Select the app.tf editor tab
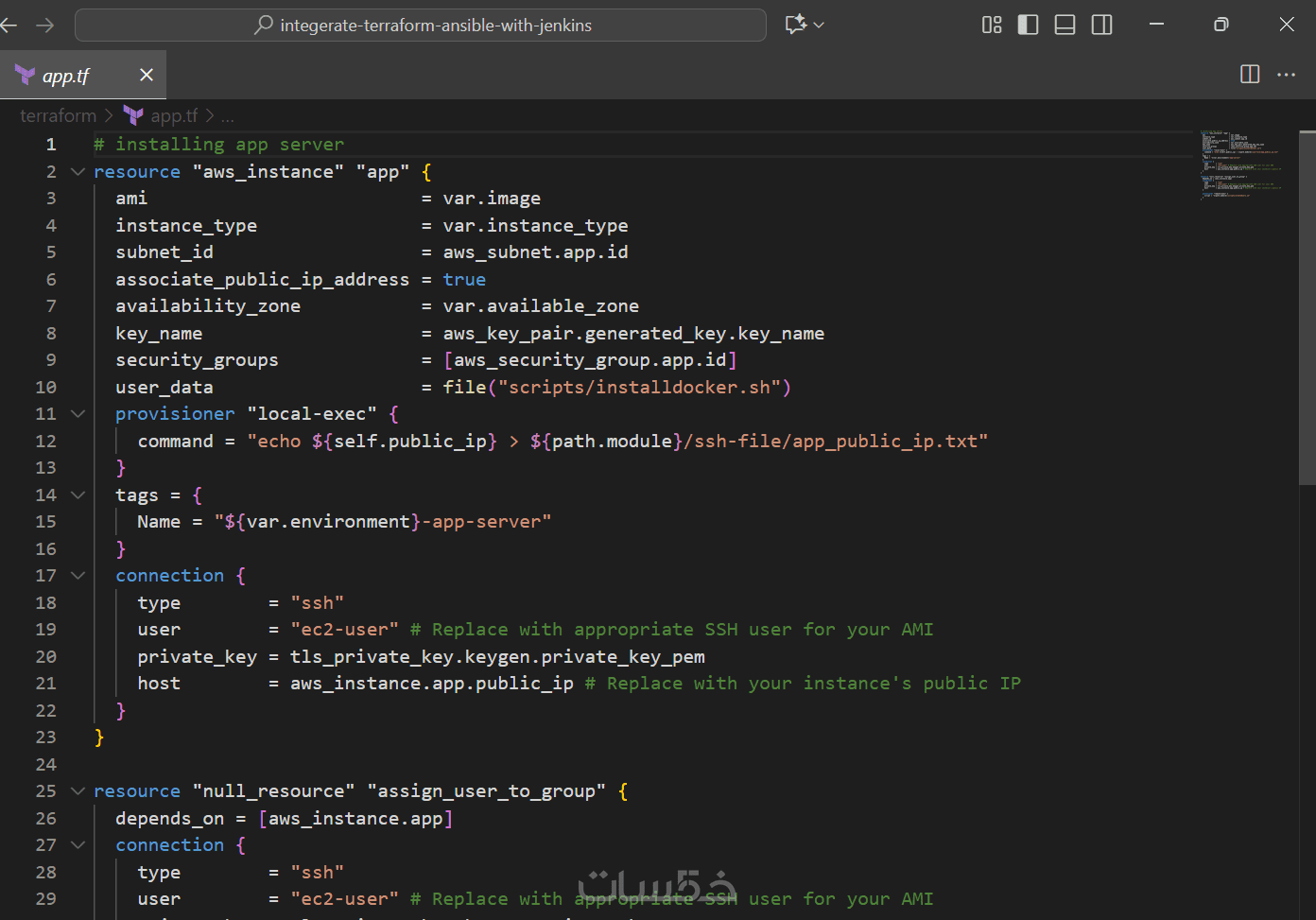Viewport: 1316px width, 920px height. [x=66, y=76]
